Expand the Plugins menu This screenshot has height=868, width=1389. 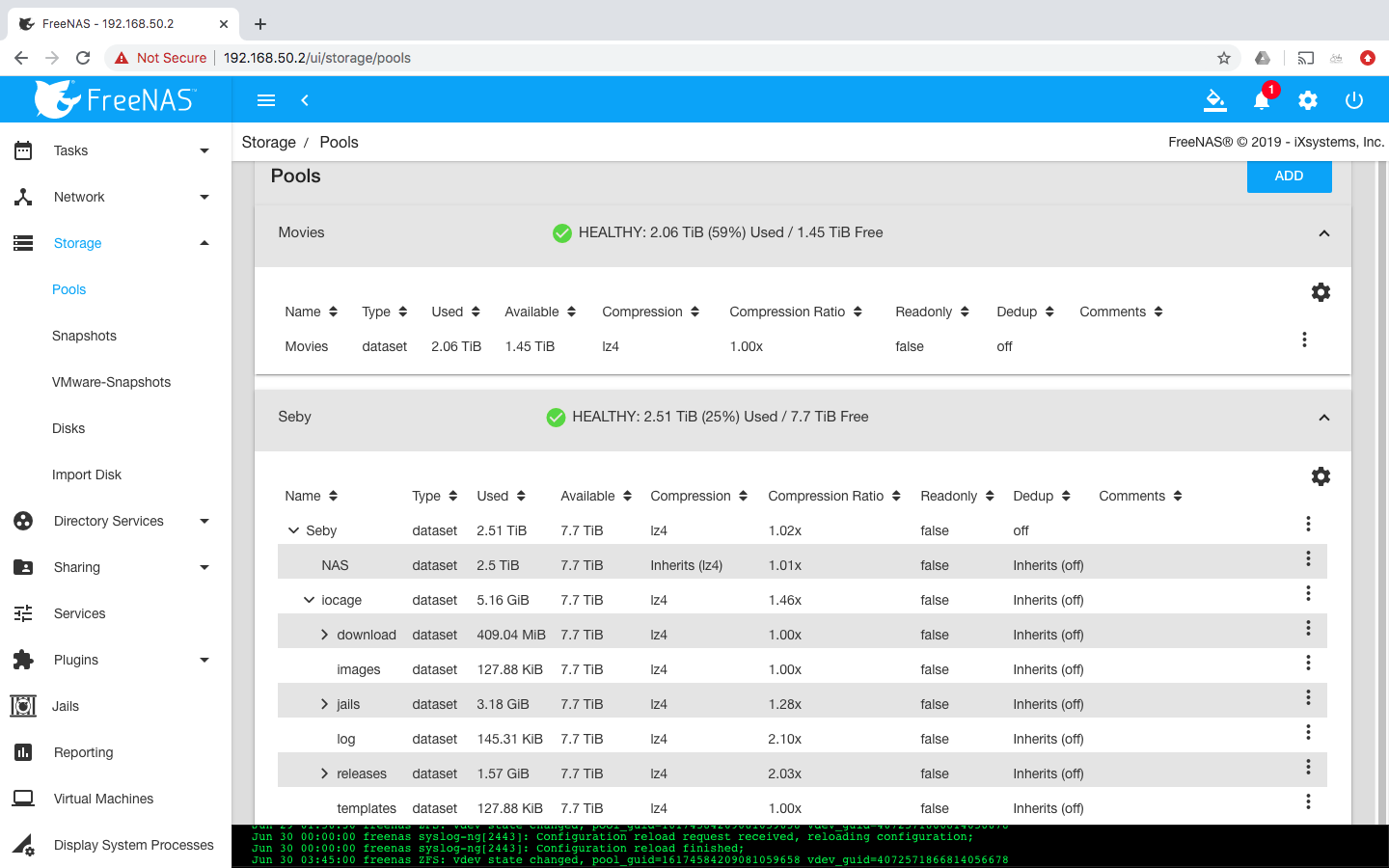(x=116, y=660)
